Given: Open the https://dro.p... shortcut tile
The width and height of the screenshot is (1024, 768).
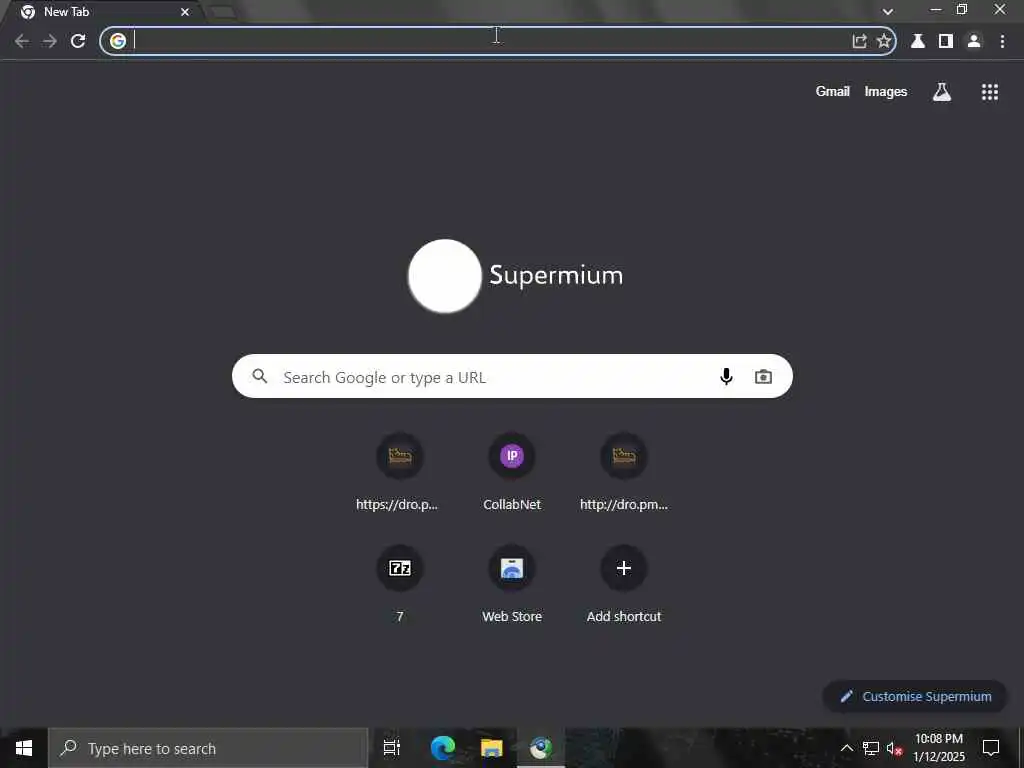Looking at the screenshot, I should point(400,473).
